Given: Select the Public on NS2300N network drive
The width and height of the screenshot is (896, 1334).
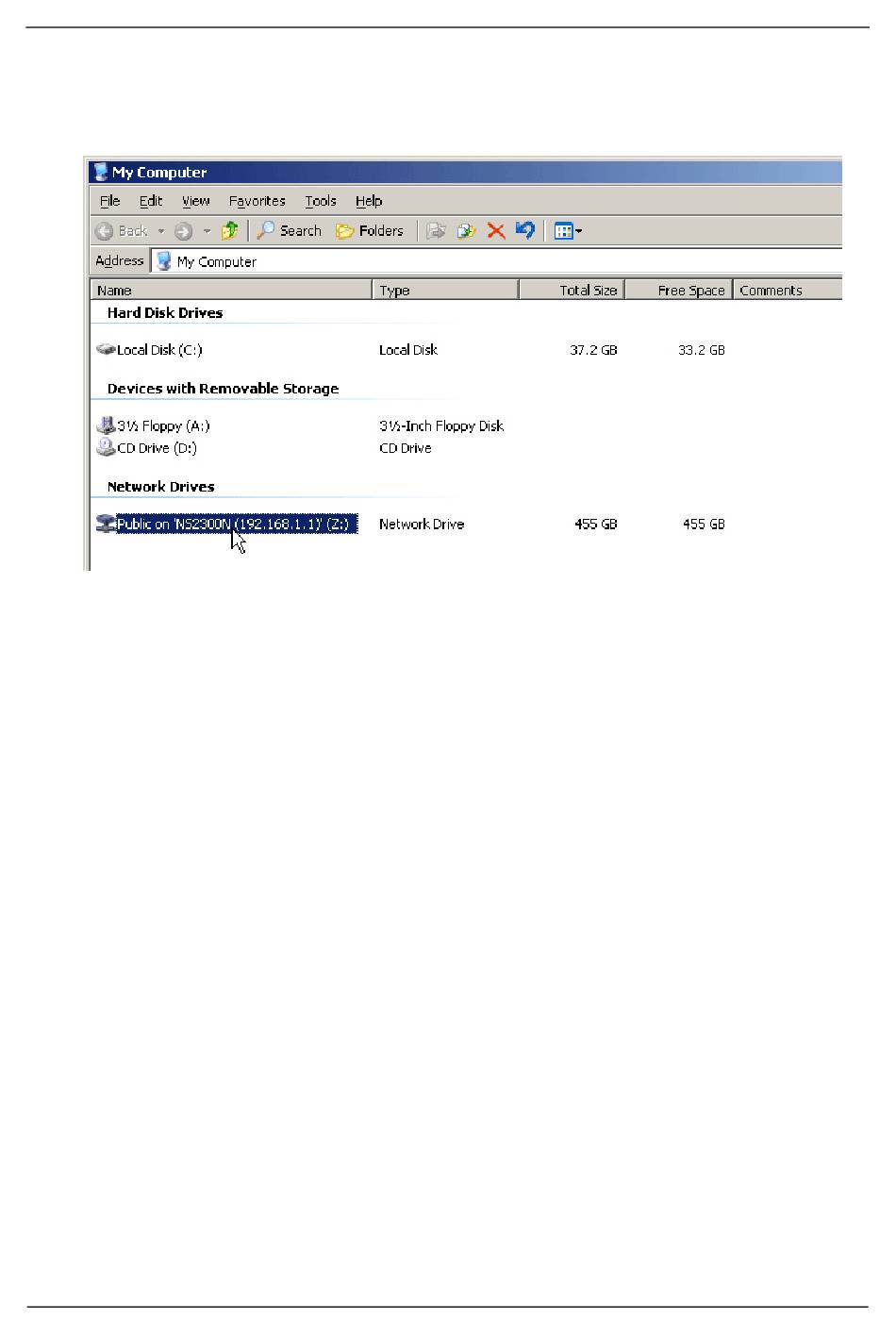Looking at the screenshot, I should point(227,525).
